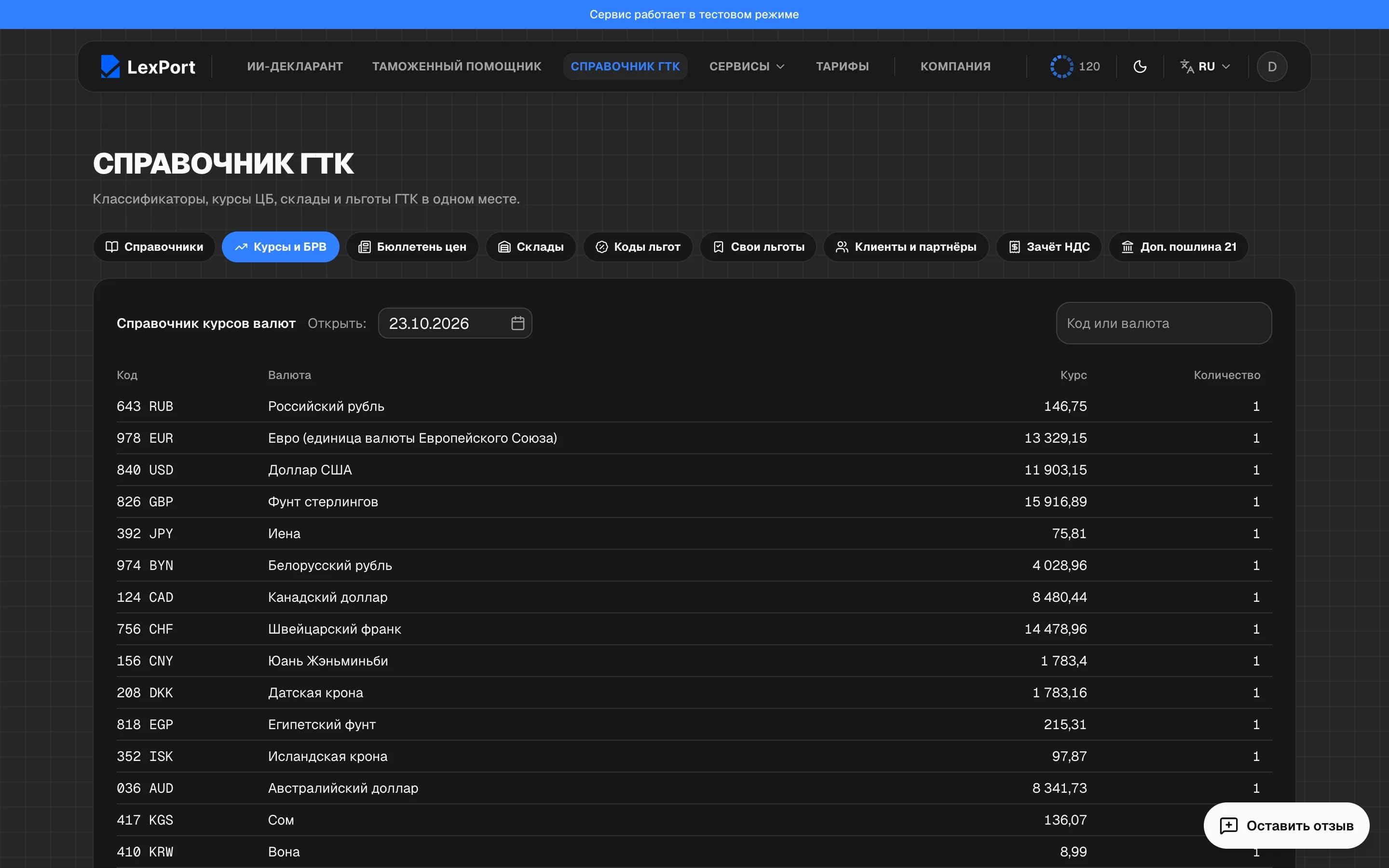Select the Фунт стерлингов currency name
Screen dimensions: 1389x868
click(323, 502)
